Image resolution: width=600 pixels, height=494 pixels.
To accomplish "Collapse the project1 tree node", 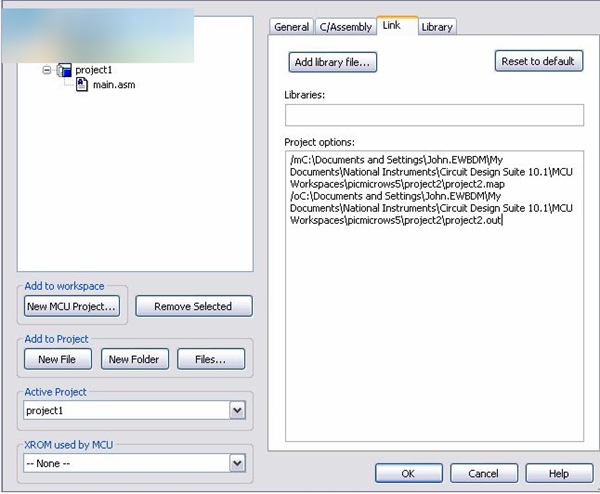I will coord(47,70).
